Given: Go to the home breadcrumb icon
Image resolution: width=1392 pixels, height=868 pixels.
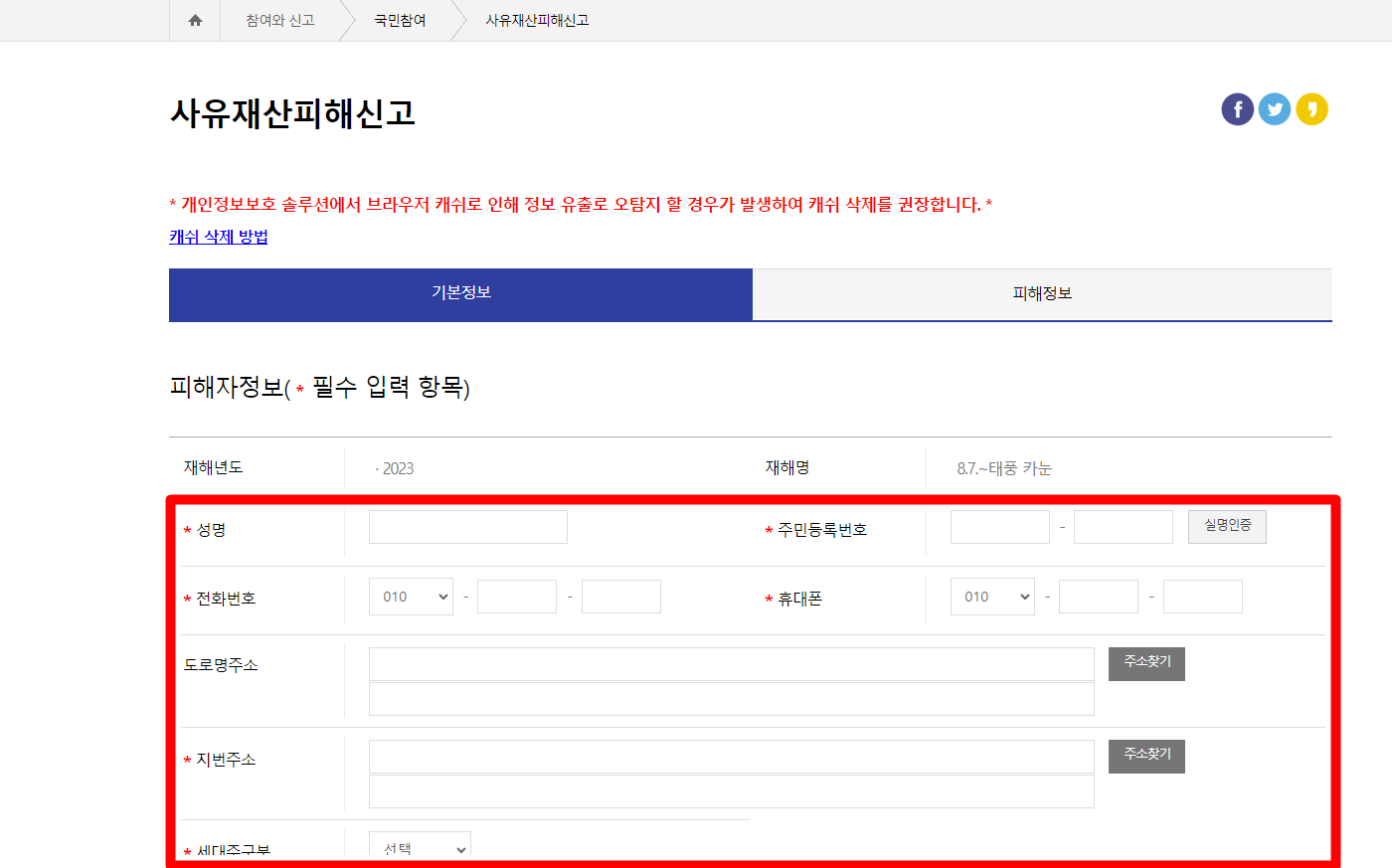Looking at the screenshot, I should point(195,20).
